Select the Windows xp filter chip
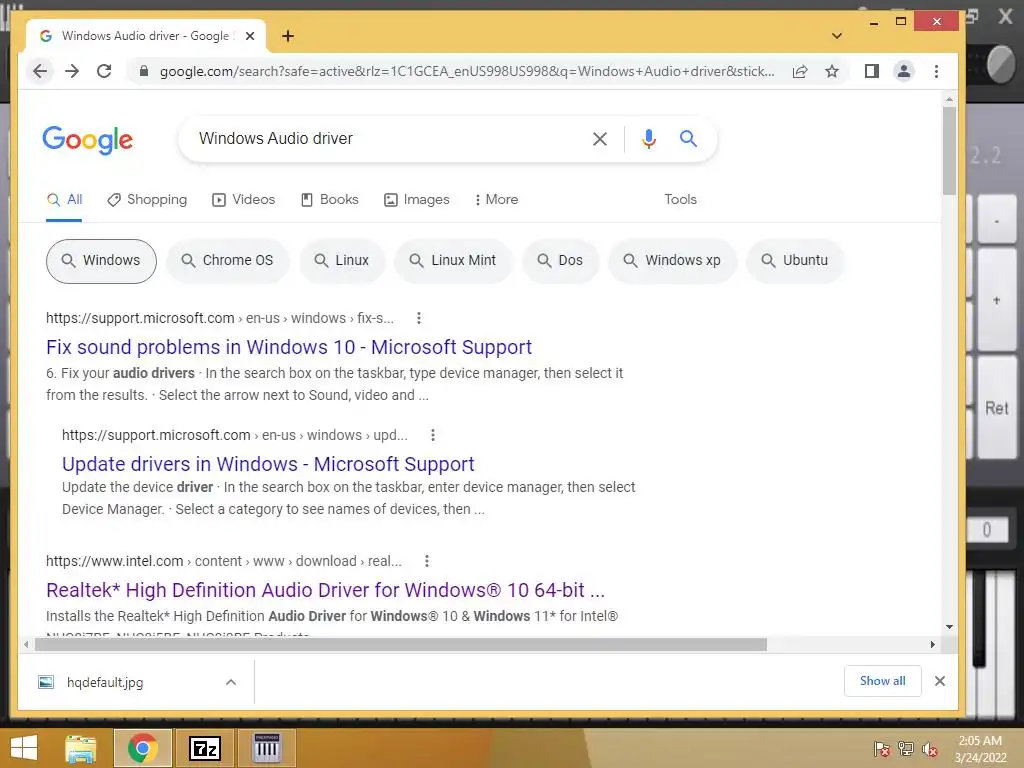Screen dimensions: 1024x768 (x=673, y=261)
